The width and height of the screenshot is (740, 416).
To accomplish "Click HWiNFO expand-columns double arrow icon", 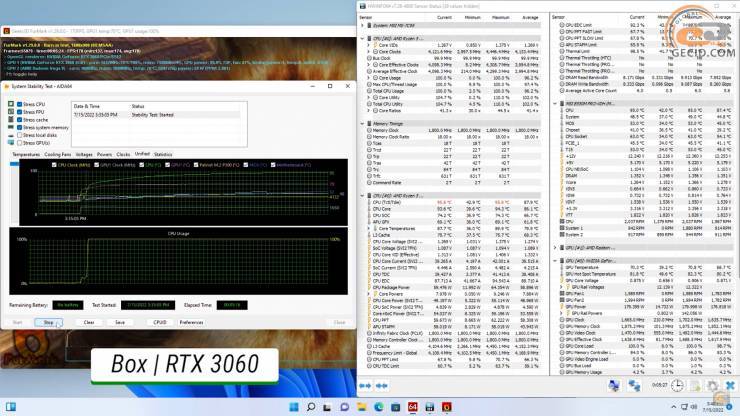I will [365, 386].
